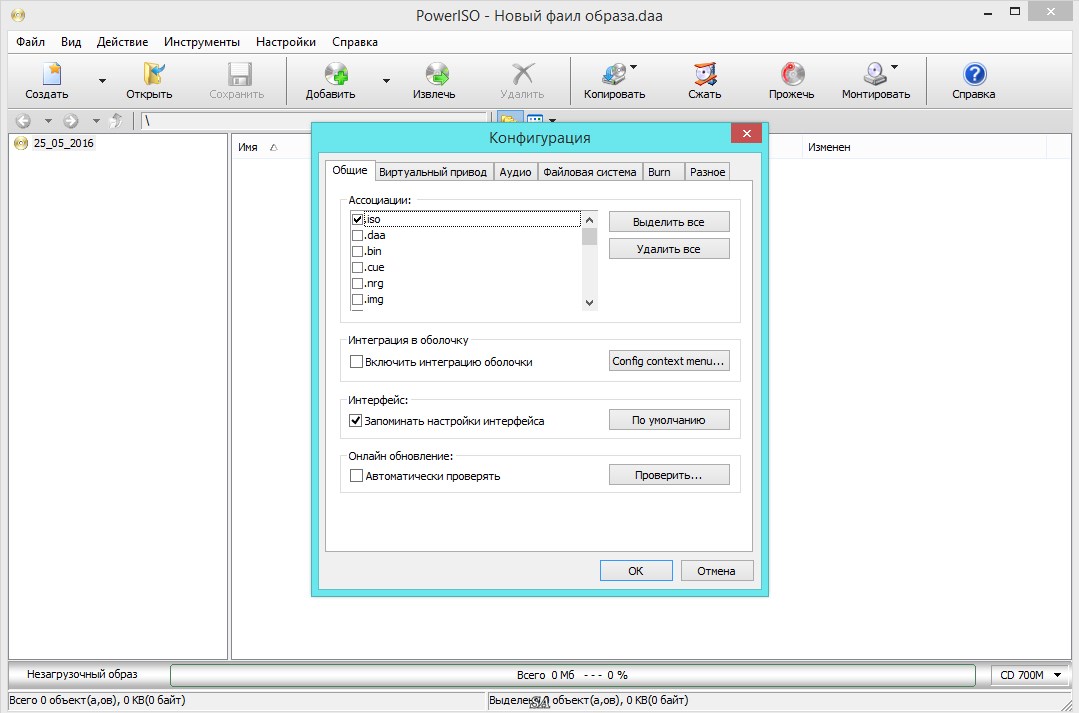
Task: Open the CD 700M media size dropdown
Action: pos(1030,675)
